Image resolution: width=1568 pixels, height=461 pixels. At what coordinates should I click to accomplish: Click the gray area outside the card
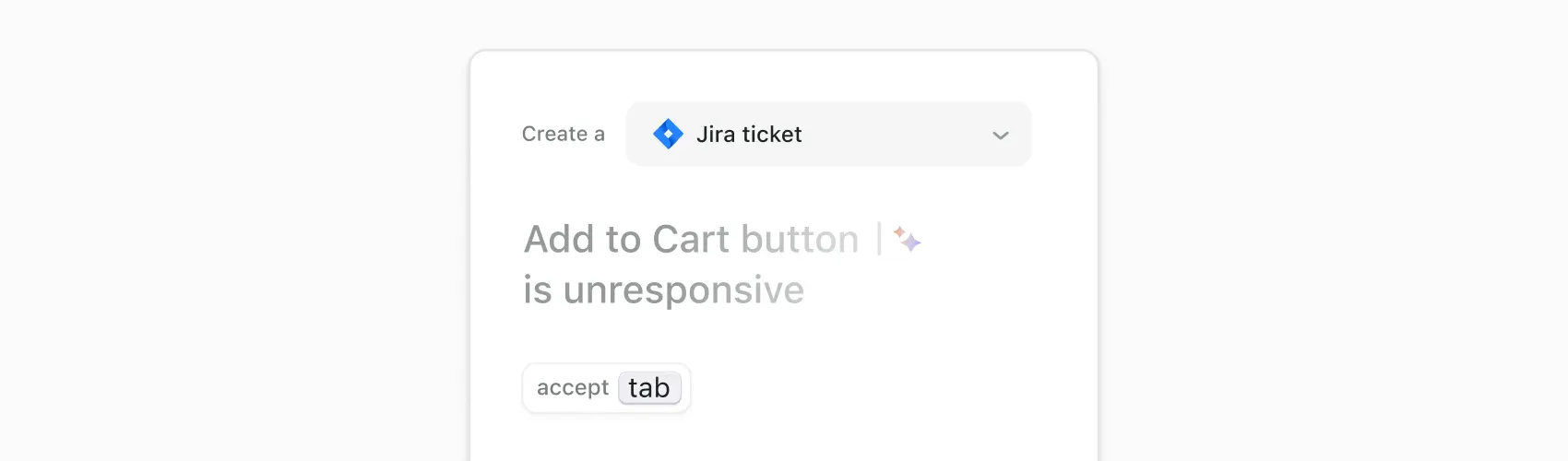(x=231, y=230)
